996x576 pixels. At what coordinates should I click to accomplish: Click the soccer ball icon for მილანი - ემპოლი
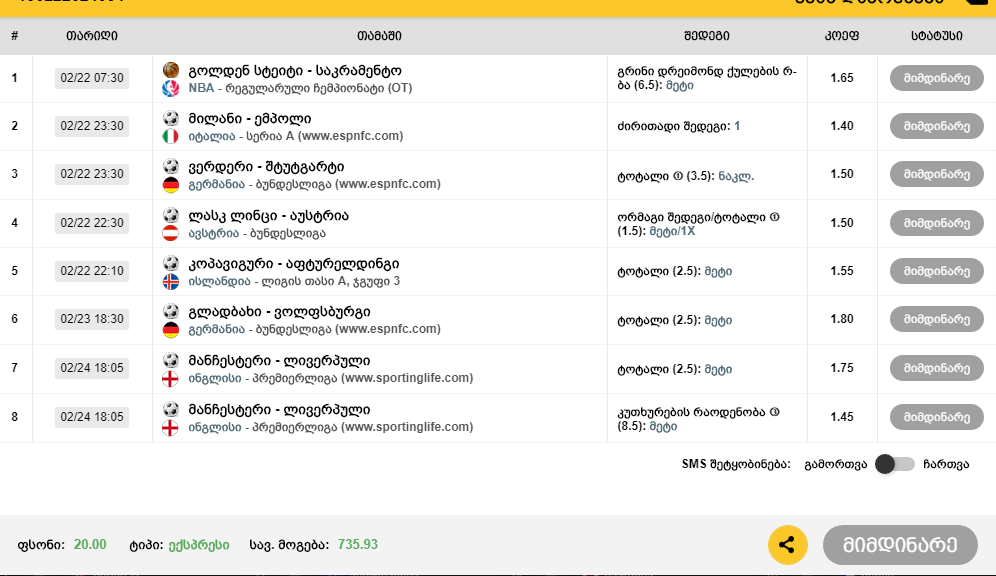(170, 118)
